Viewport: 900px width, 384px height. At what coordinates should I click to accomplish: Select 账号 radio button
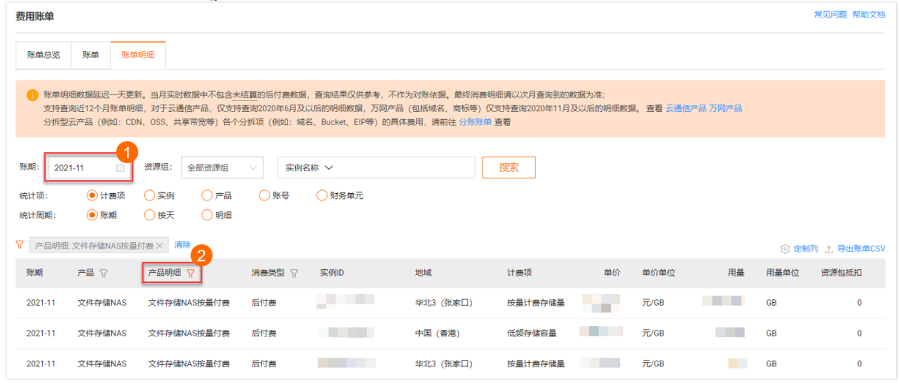264,196
